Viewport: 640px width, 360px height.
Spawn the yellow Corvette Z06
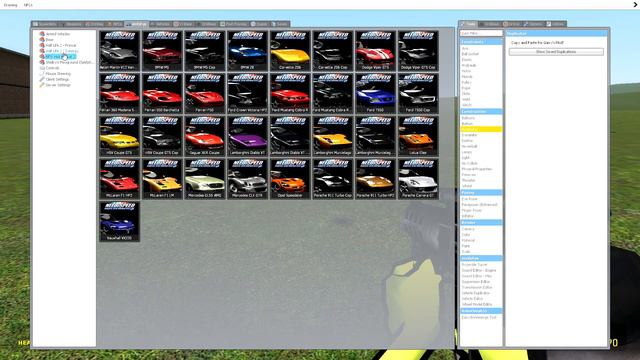290,50
